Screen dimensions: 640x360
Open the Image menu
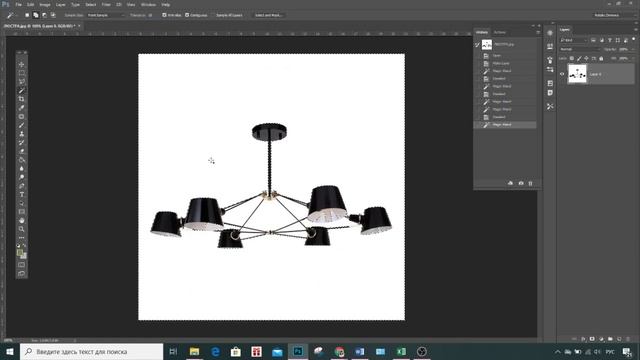coord(45,4)
